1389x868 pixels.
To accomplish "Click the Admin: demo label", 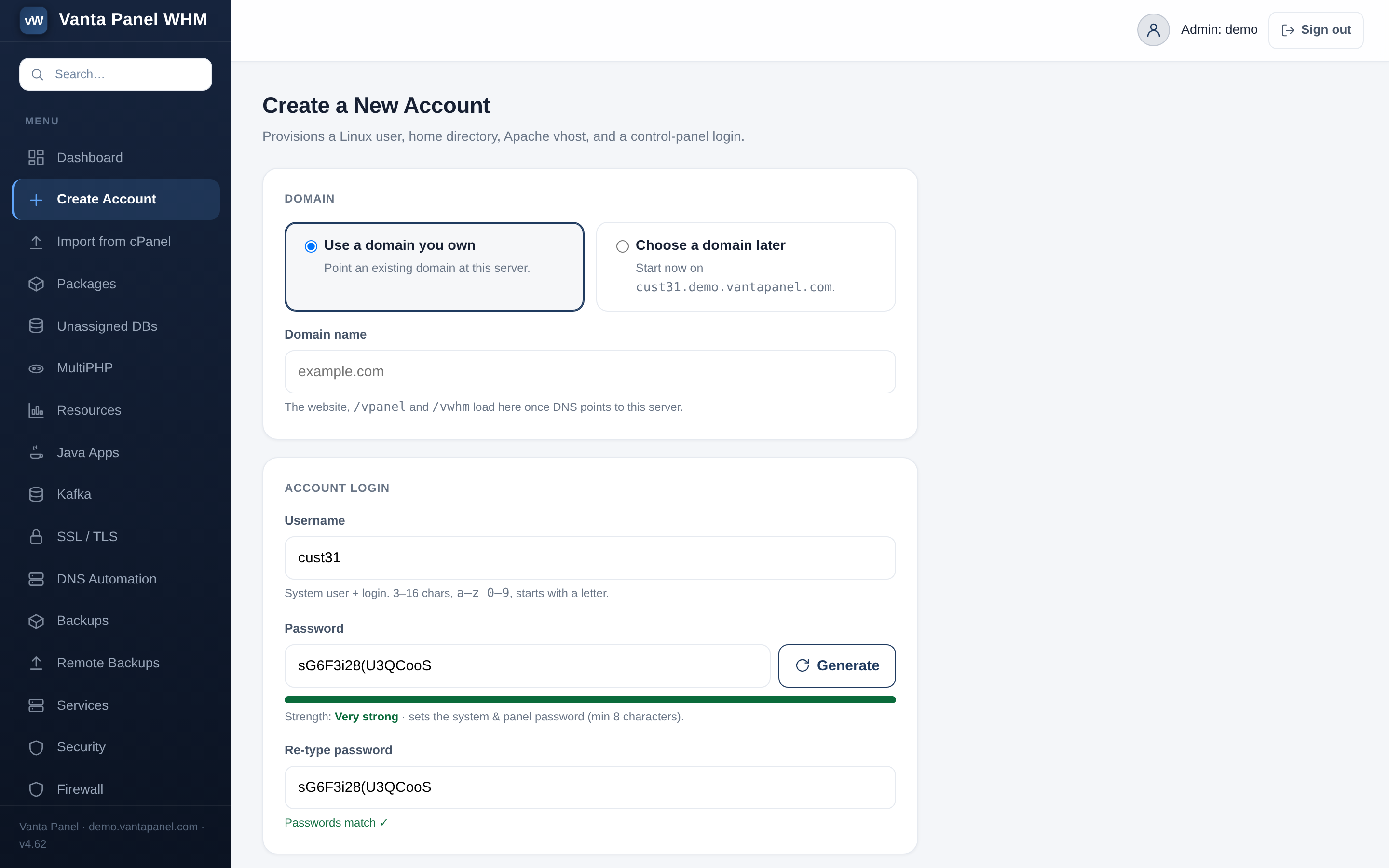I will click(1219, 30).
